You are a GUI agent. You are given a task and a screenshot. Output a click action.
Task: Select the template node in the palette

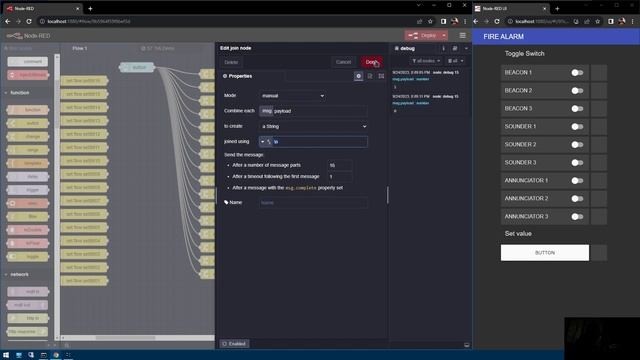(28, 163)
